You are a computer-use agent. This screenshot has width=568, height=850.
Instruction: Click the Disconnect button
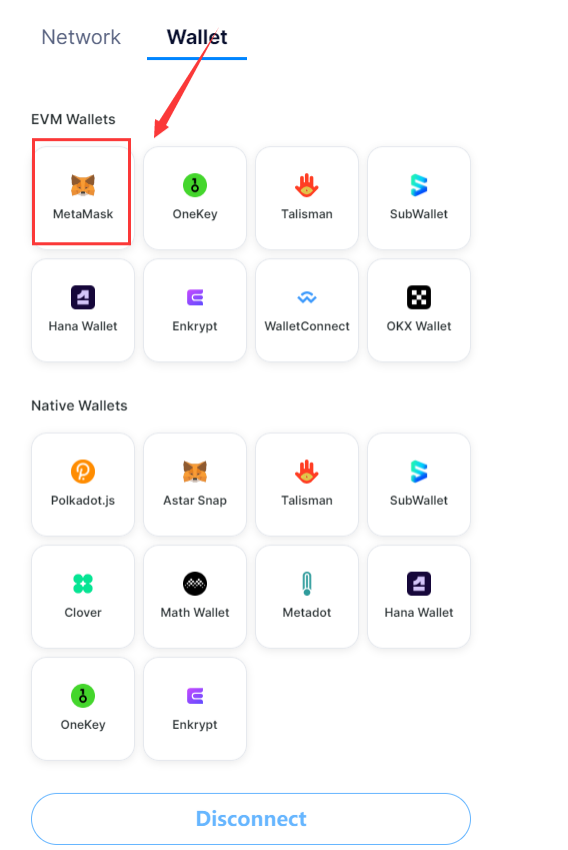(x=251, y=819)
